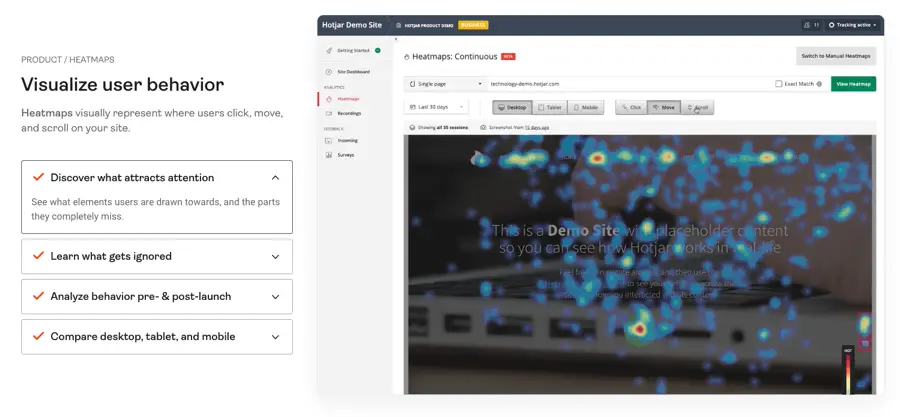This screenshot has width=900, height=417.
Task: Click the sessions icon beside 'Showing all 35 sessions'
Action: pos(412,127)
